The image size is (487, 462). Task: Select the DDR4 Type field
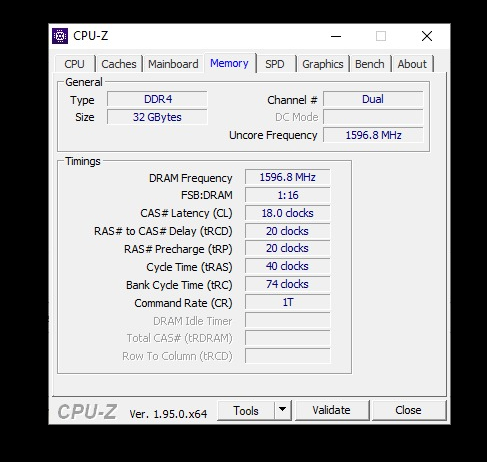(x=157, y=99)
